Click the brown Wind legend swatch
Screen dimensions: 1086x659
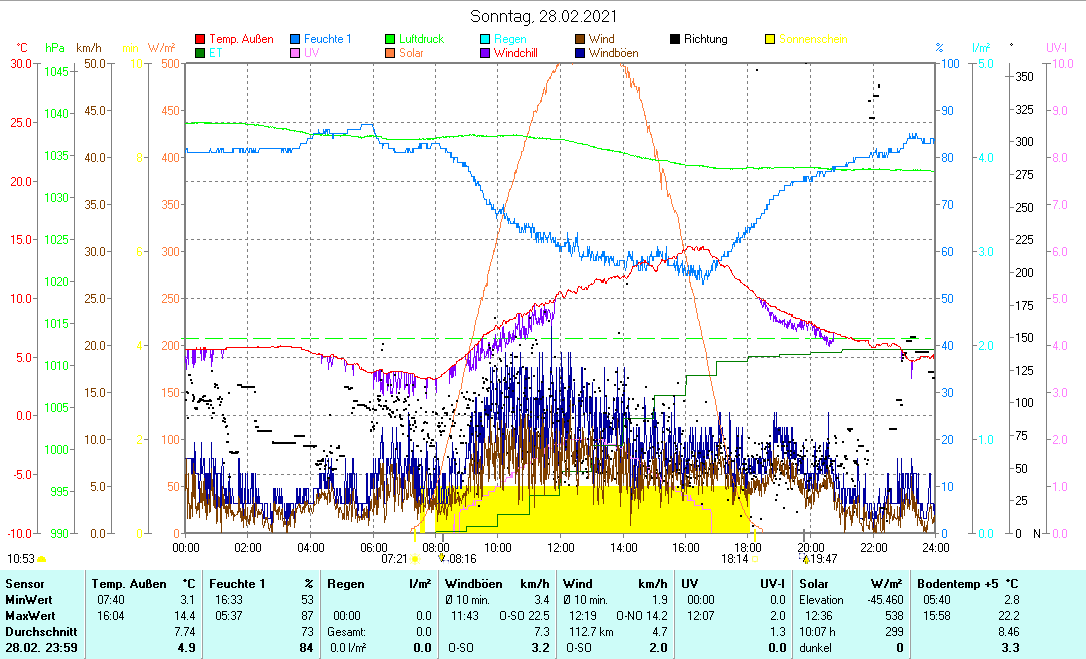coord(580,39)
